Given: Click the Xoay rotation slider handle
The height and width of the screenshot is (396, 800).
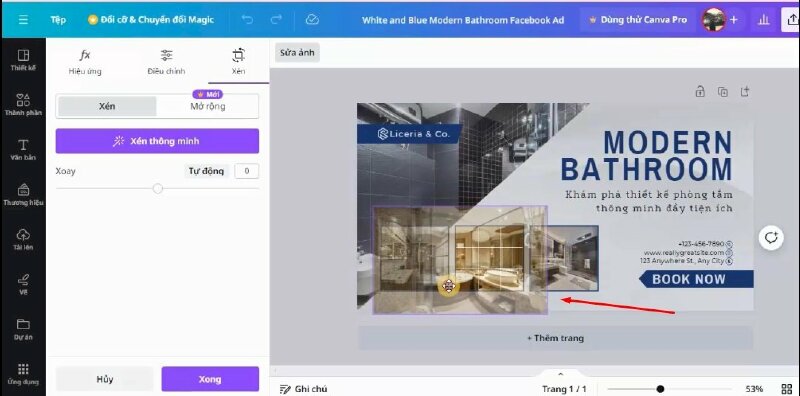Looking at the screenshot, I should point(158,188).
